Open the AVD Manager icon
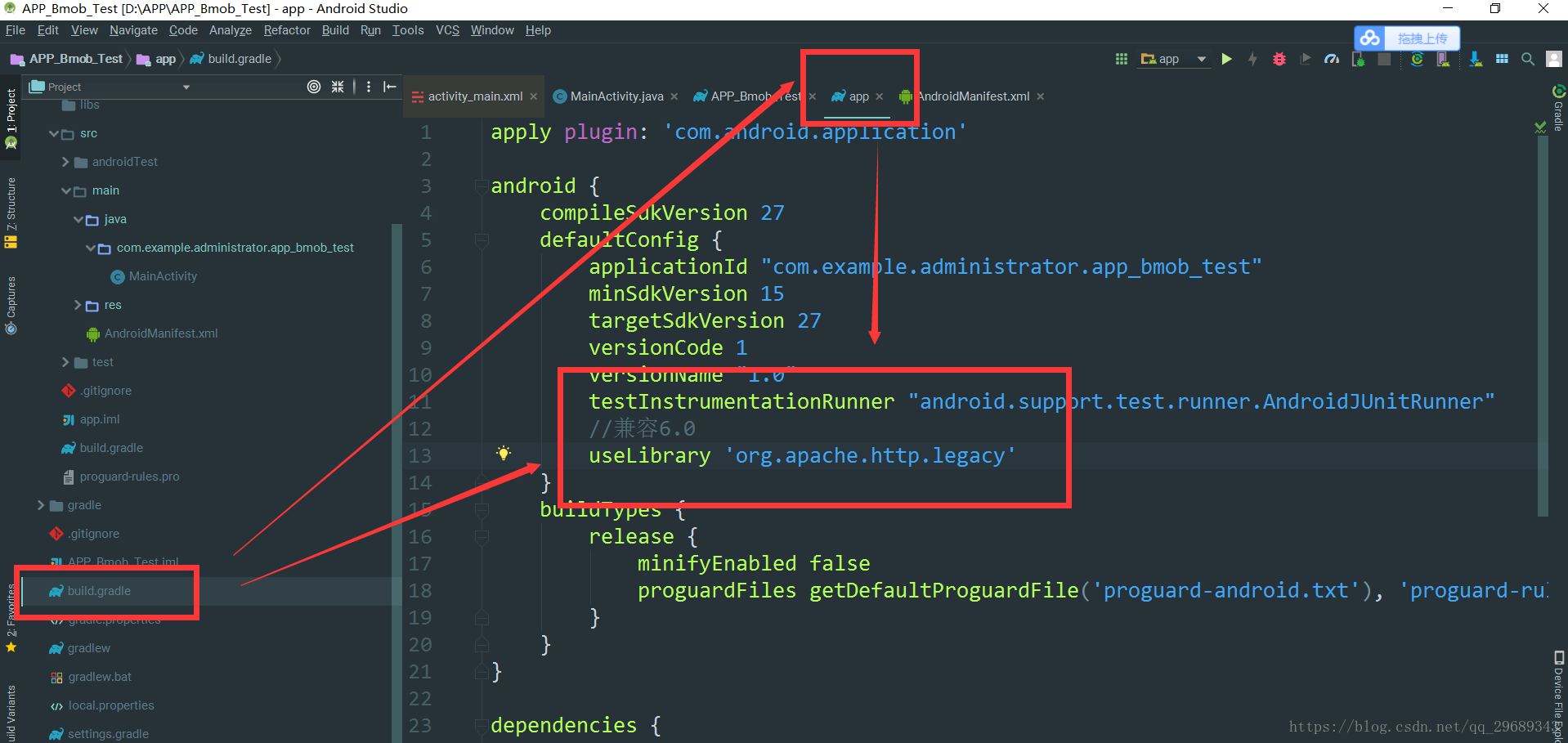Viewport: 1568px width, 743px height. pos(1443,59)
